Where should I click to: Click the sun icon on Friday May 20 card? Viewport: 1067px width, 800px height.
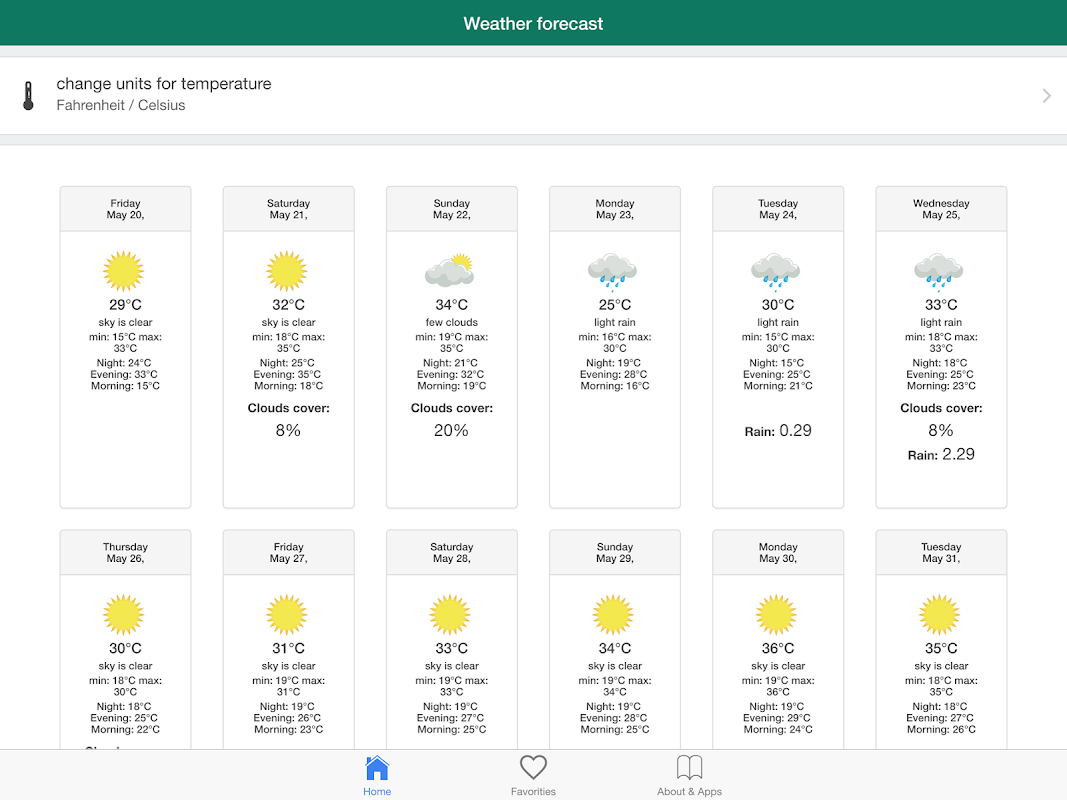[x=124, y=271]
